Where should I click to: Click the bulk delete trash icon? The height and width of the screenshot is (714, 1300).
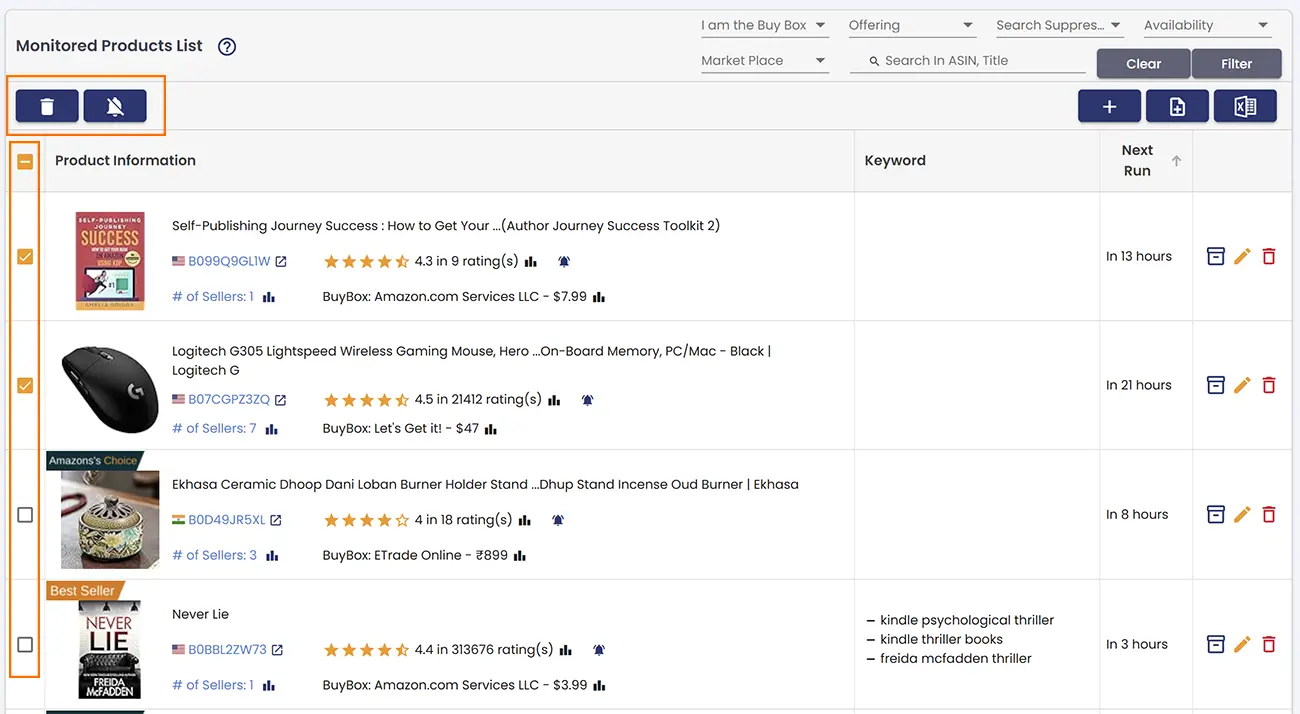click(46, 105)
